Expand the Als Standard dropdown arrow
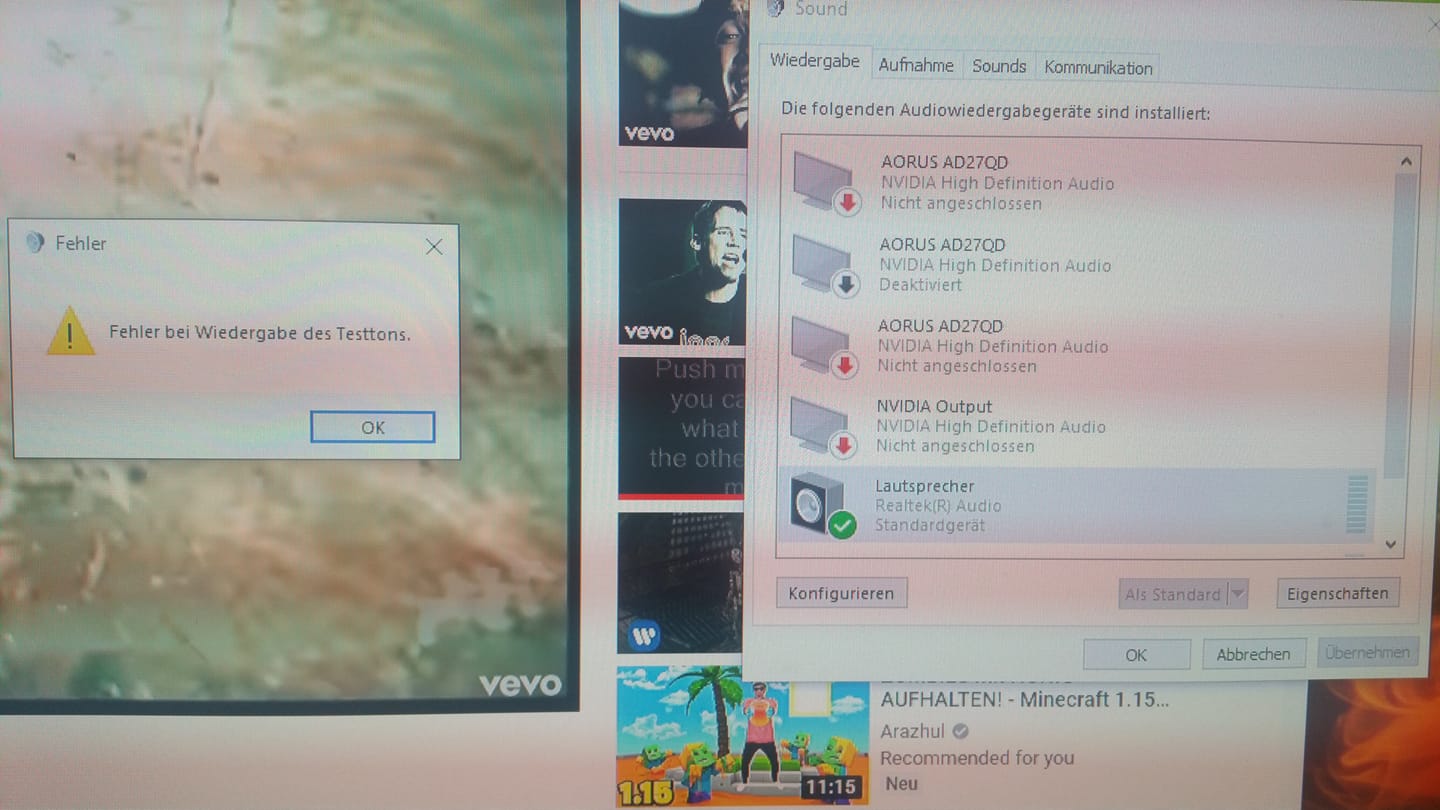The image size is (1440, 810). pyautogui.click(x=1237, y=594)
